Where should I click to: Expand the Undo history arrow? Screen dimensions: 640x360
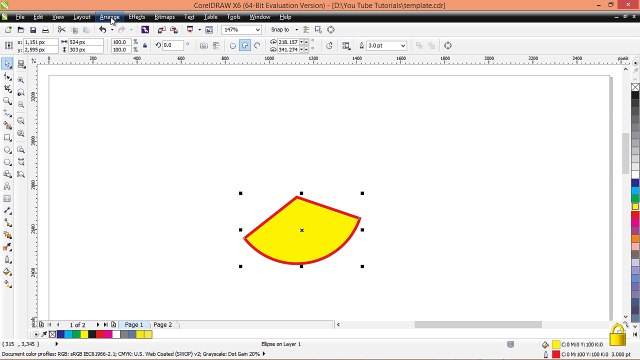pos(112,30)
